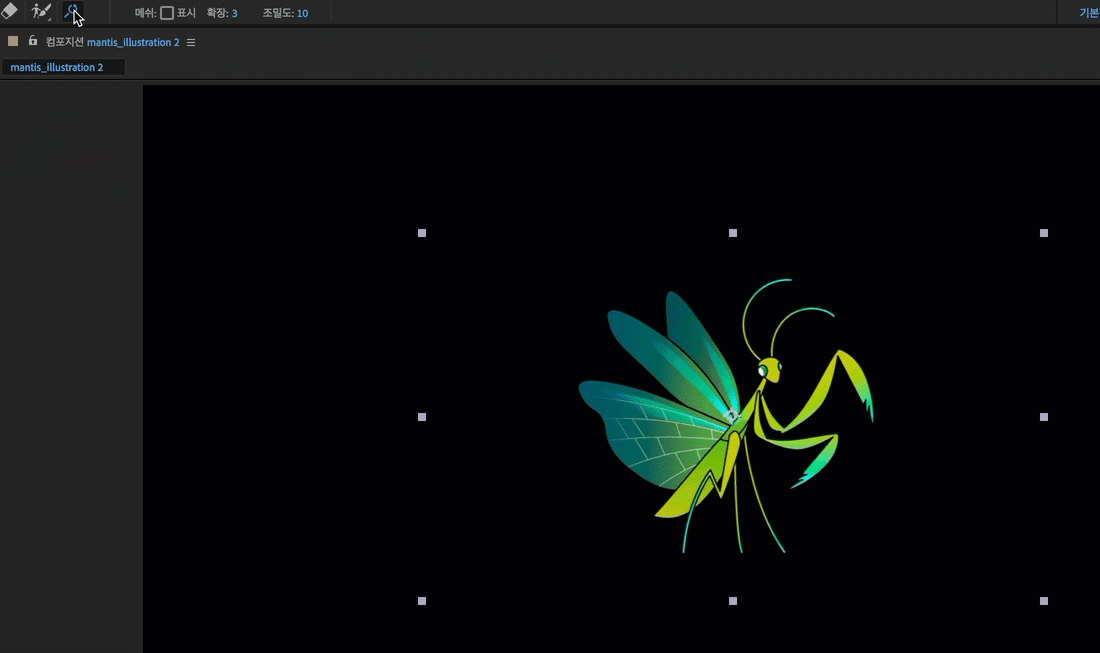Click the bottom-center bounding box handle
The image size is (1100, 653).
(x=733, y=601)
